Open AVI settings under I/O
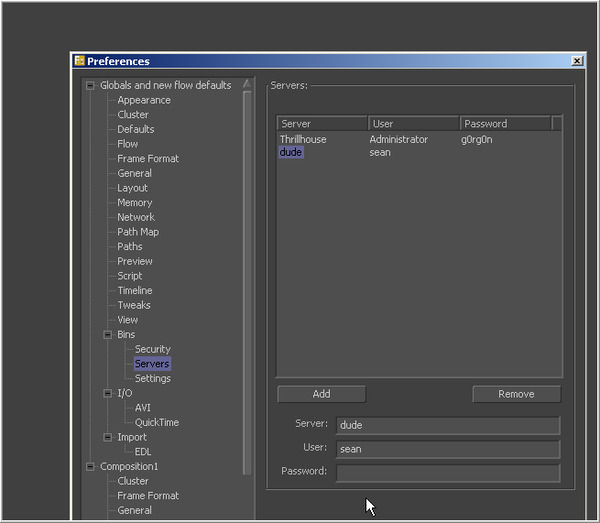The height and width of the screenshot is (523, 600). click(x=143, y=408)
